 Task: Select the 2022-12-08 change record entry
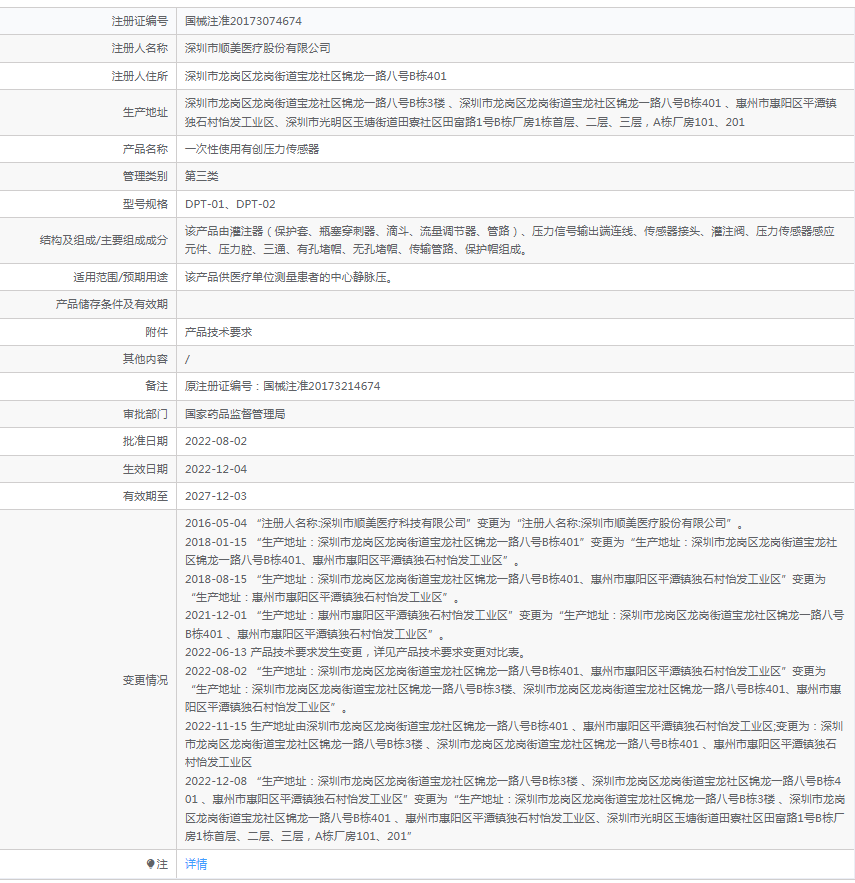pos(515,808)
